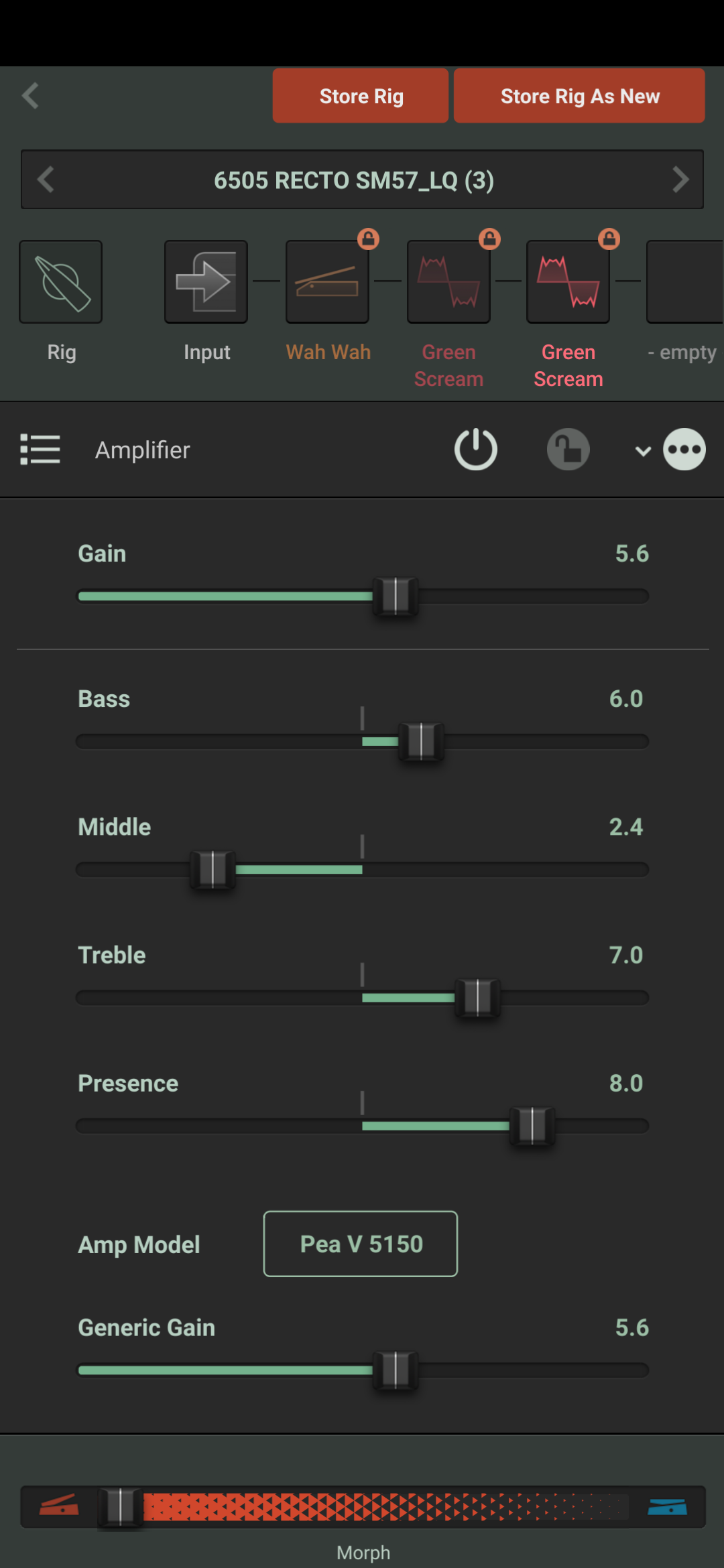
Task: Toggle the lock badge on Wah Wah slot
Action: [x=368, y=239]
